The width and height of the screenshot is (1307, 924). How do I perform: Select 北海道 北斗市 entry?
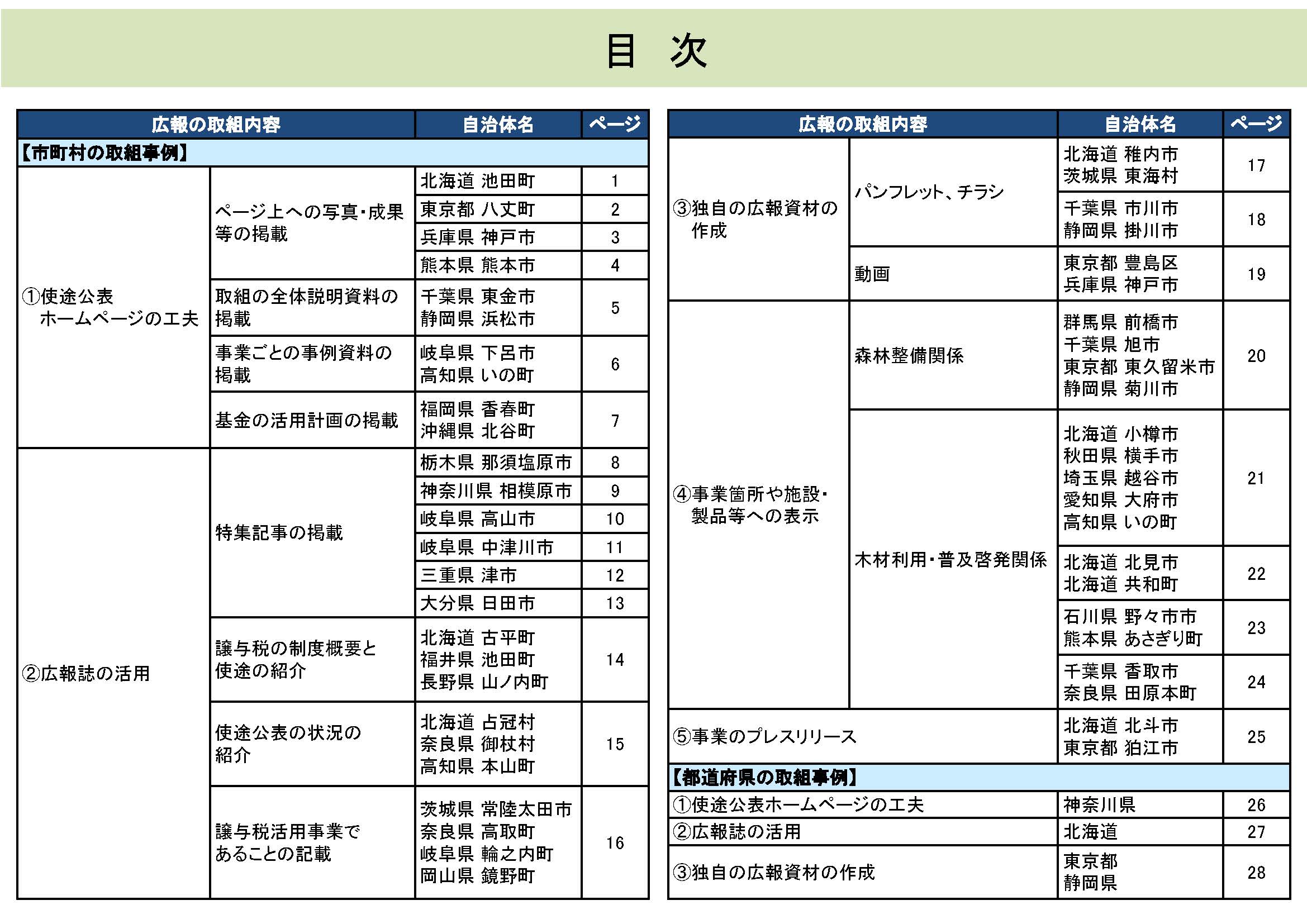click(x=1121, y=726)
